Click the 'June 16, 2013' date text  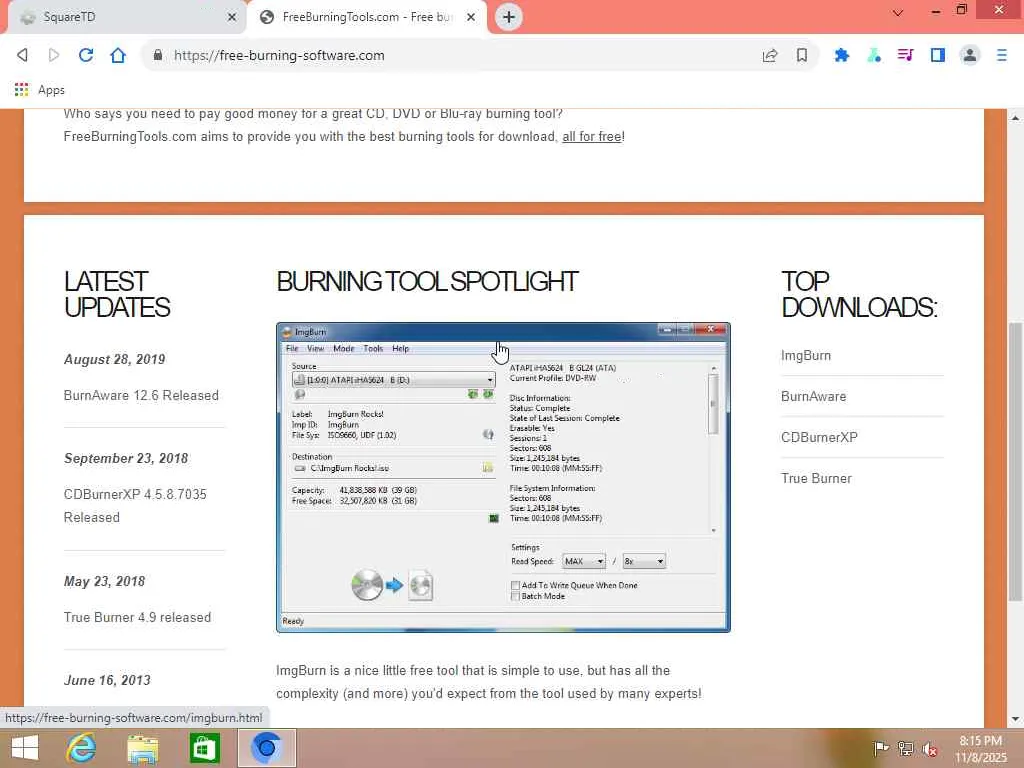coord(107,680)
